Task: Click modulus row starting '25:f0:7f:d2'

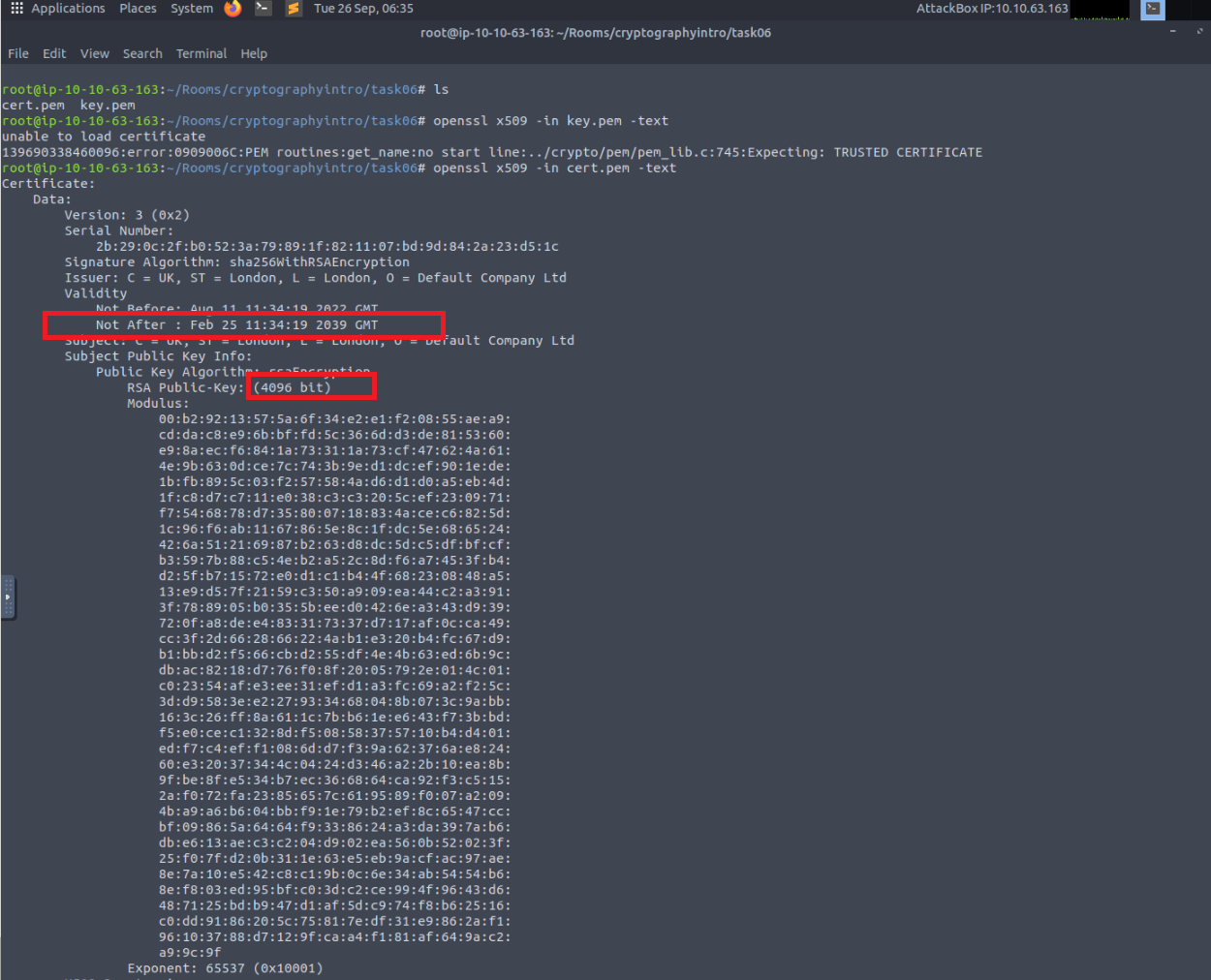Action: click(x=335, y=858)
